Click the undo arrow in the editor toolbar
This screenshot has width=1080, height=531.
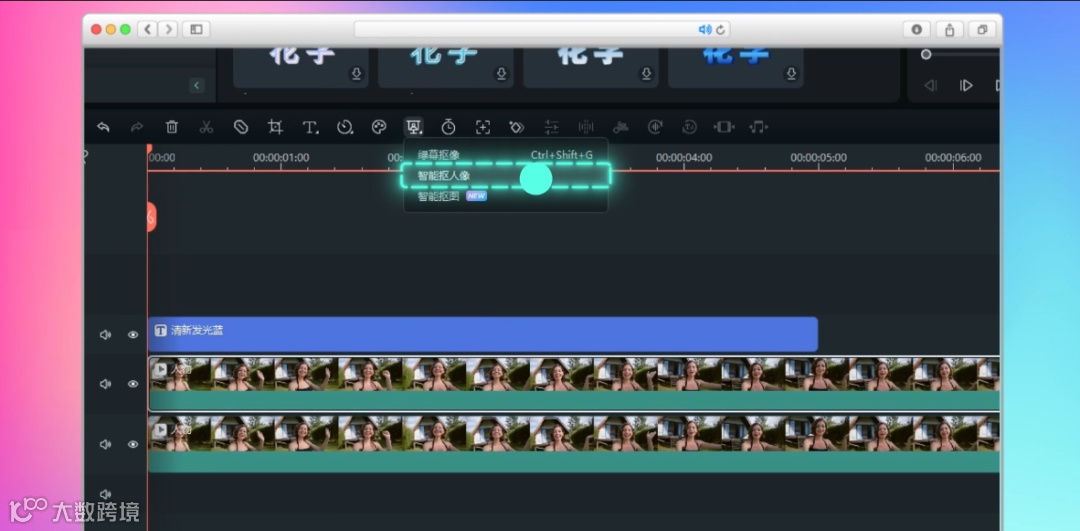(x=103, y=127)
